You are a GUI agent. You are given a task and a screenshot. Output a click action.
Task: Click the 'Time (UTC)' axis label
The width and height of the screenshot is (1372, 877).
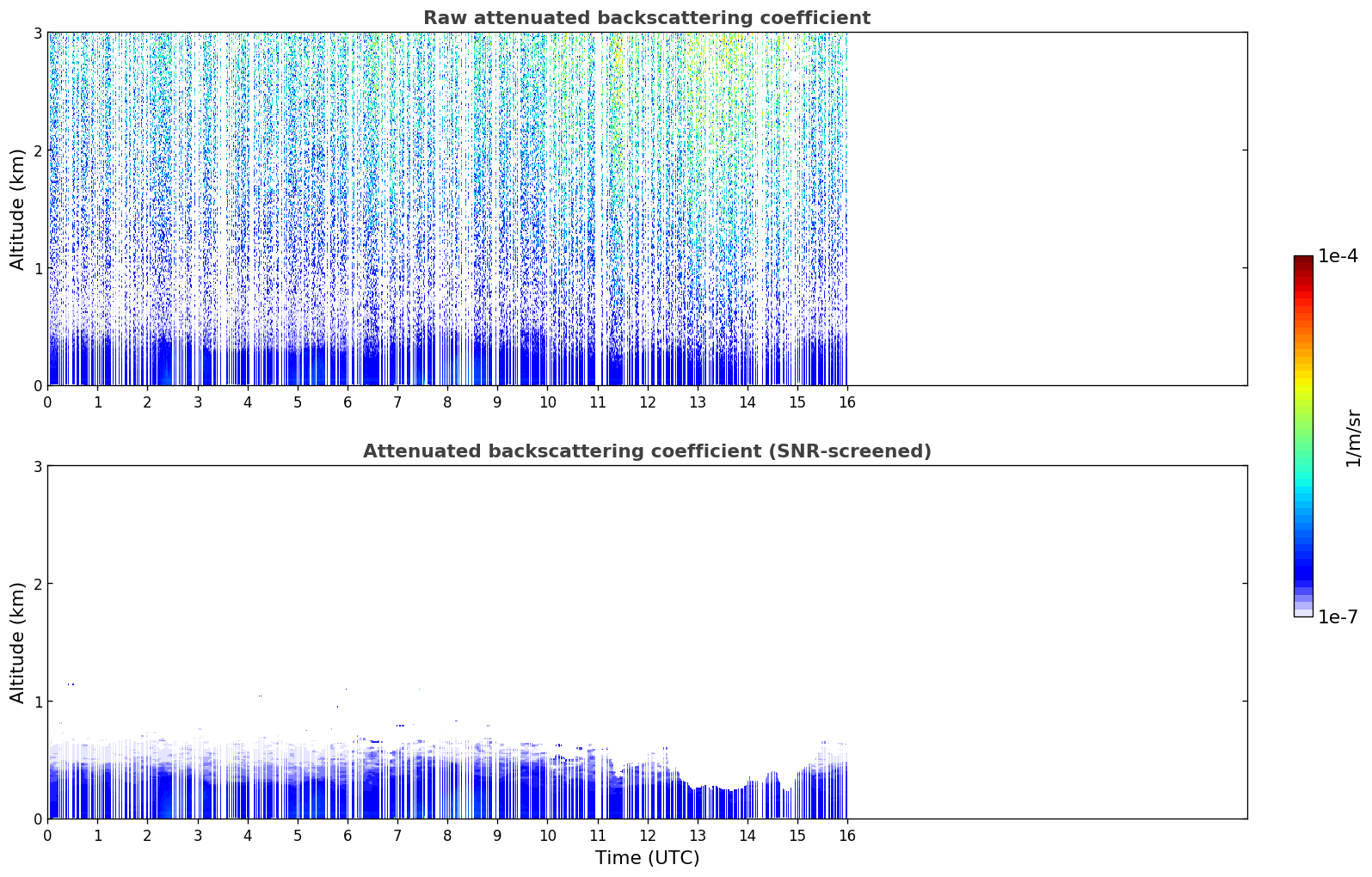coord(647,858)
